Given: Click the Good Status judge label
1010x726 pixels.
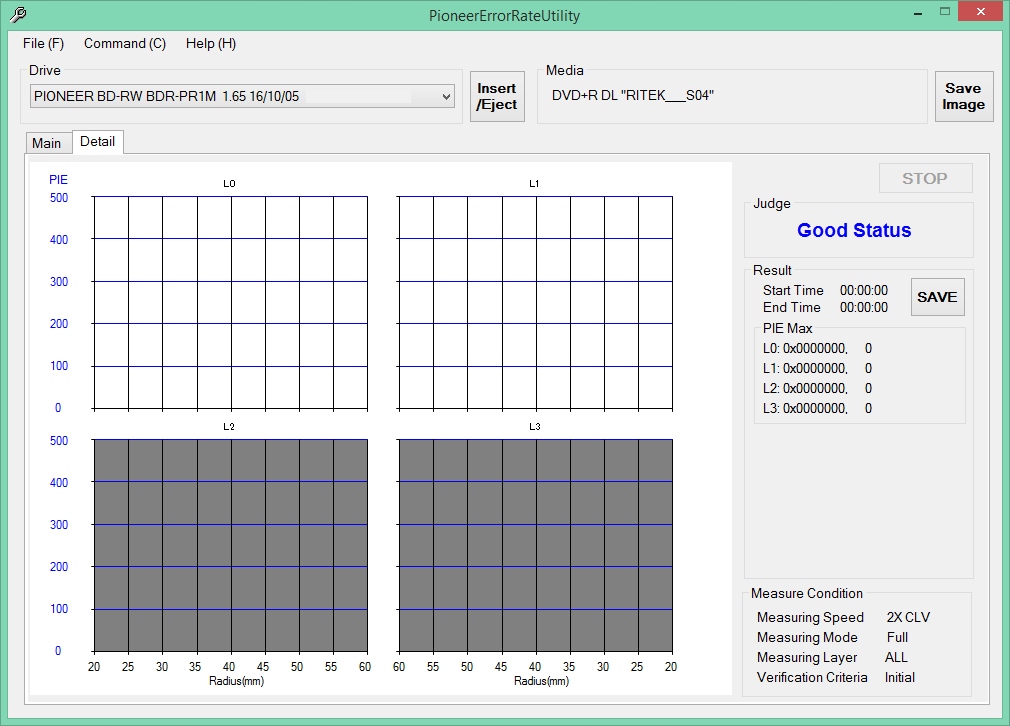Looking at the screenshot, I should tap(854, 231).
